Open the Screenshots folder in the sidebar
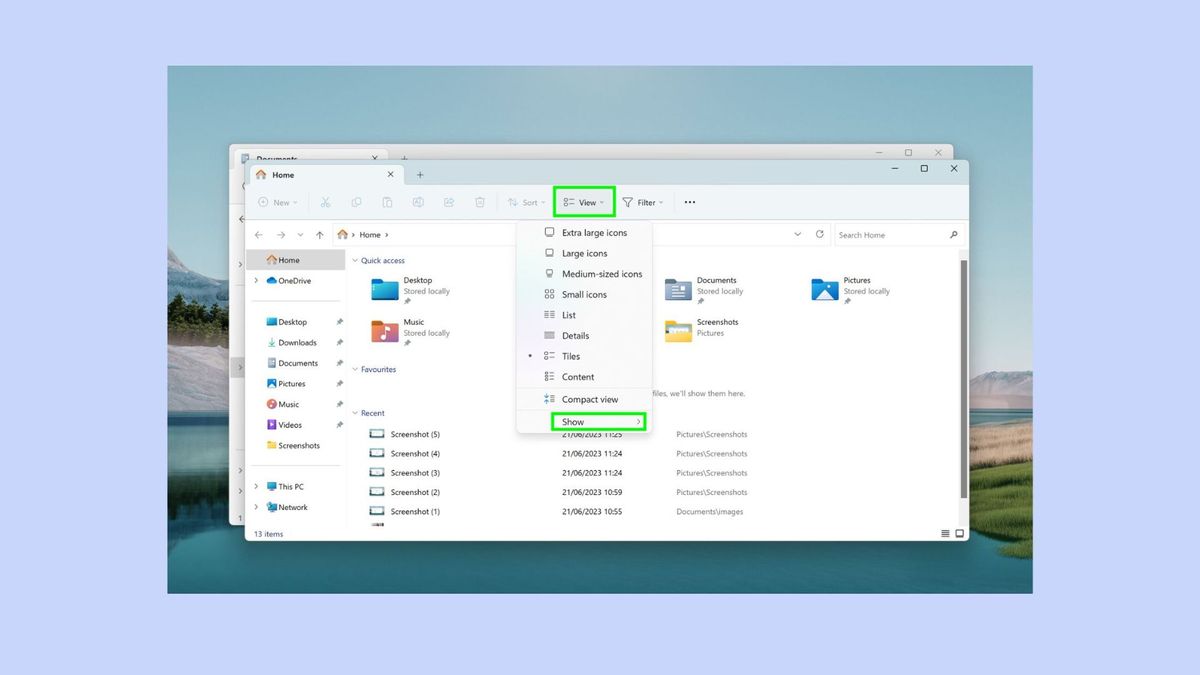Image resolution: width=1200 pixels, height=675 pixels. click(297, 445)
